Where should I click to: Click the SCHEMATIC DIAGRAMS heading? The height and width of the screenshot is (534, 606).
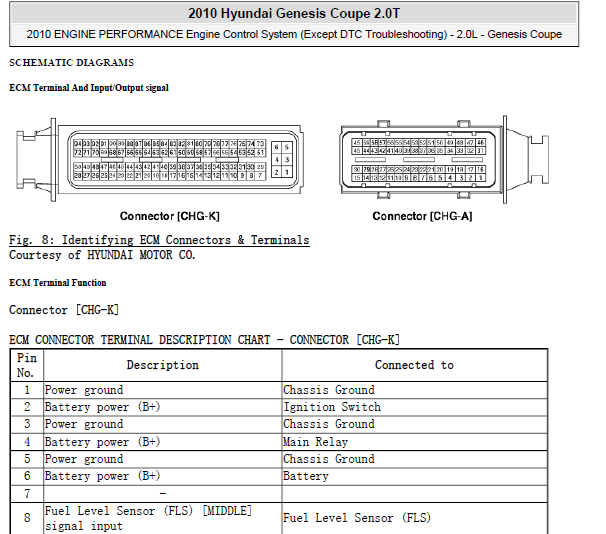click(71, 63)
